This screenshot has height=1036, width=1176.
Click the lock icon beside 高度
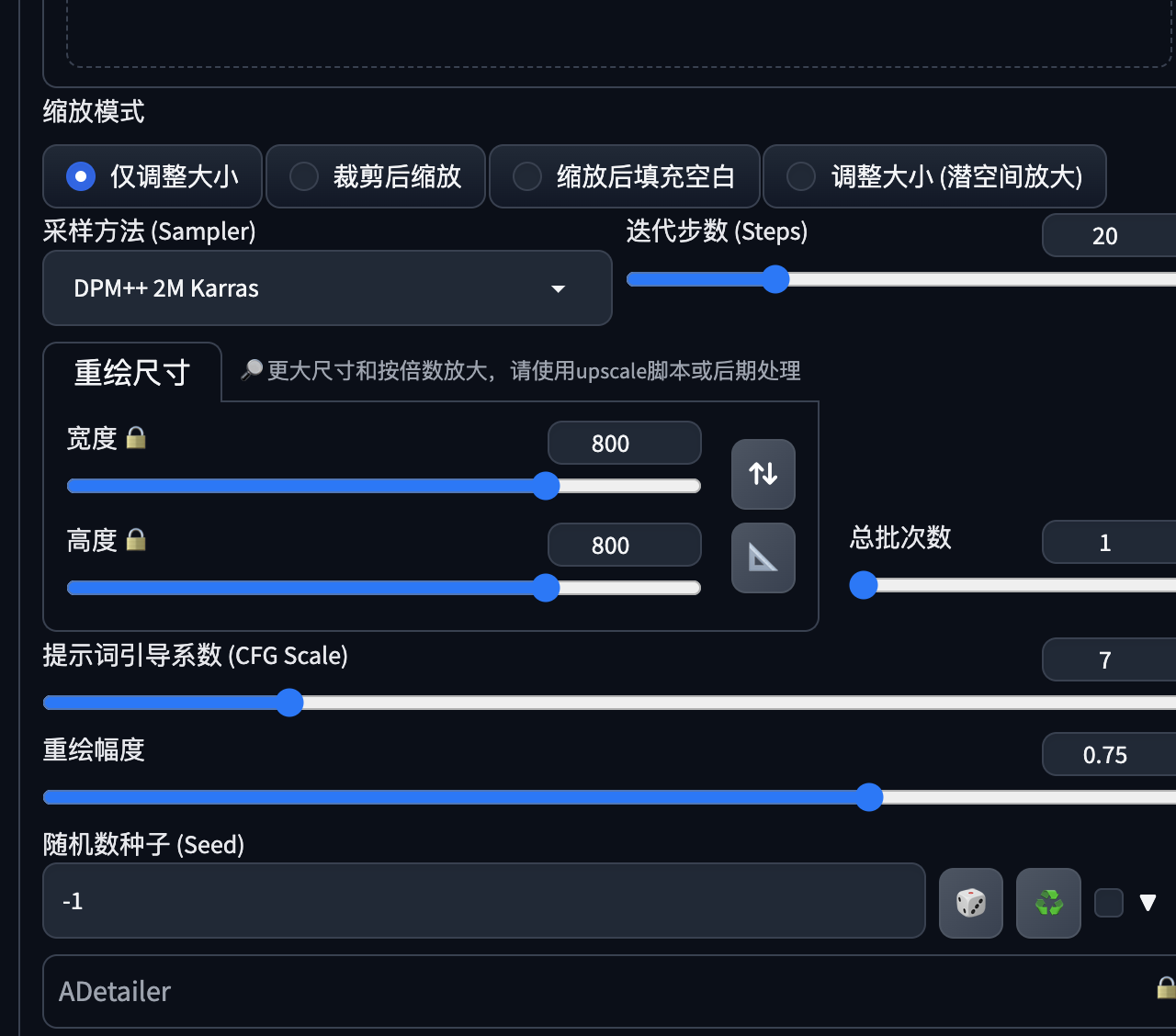pyautogui.click(x=136, y=540)
